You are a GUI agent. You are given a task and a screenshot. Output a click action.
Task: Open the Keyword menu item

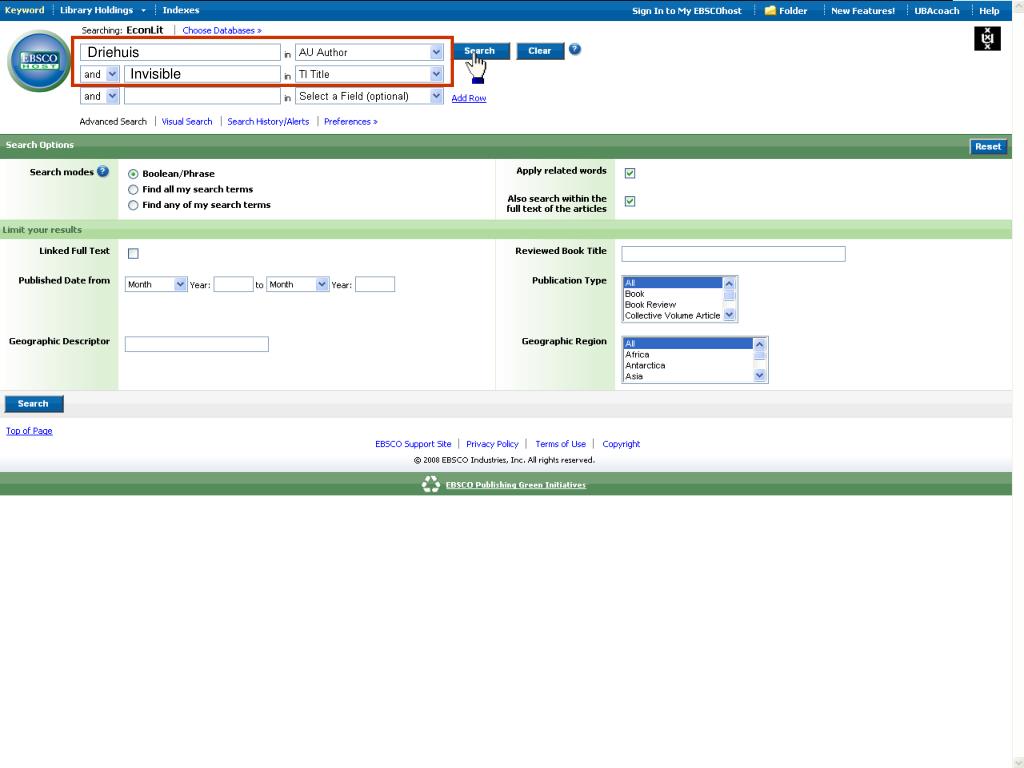(24, 10)
